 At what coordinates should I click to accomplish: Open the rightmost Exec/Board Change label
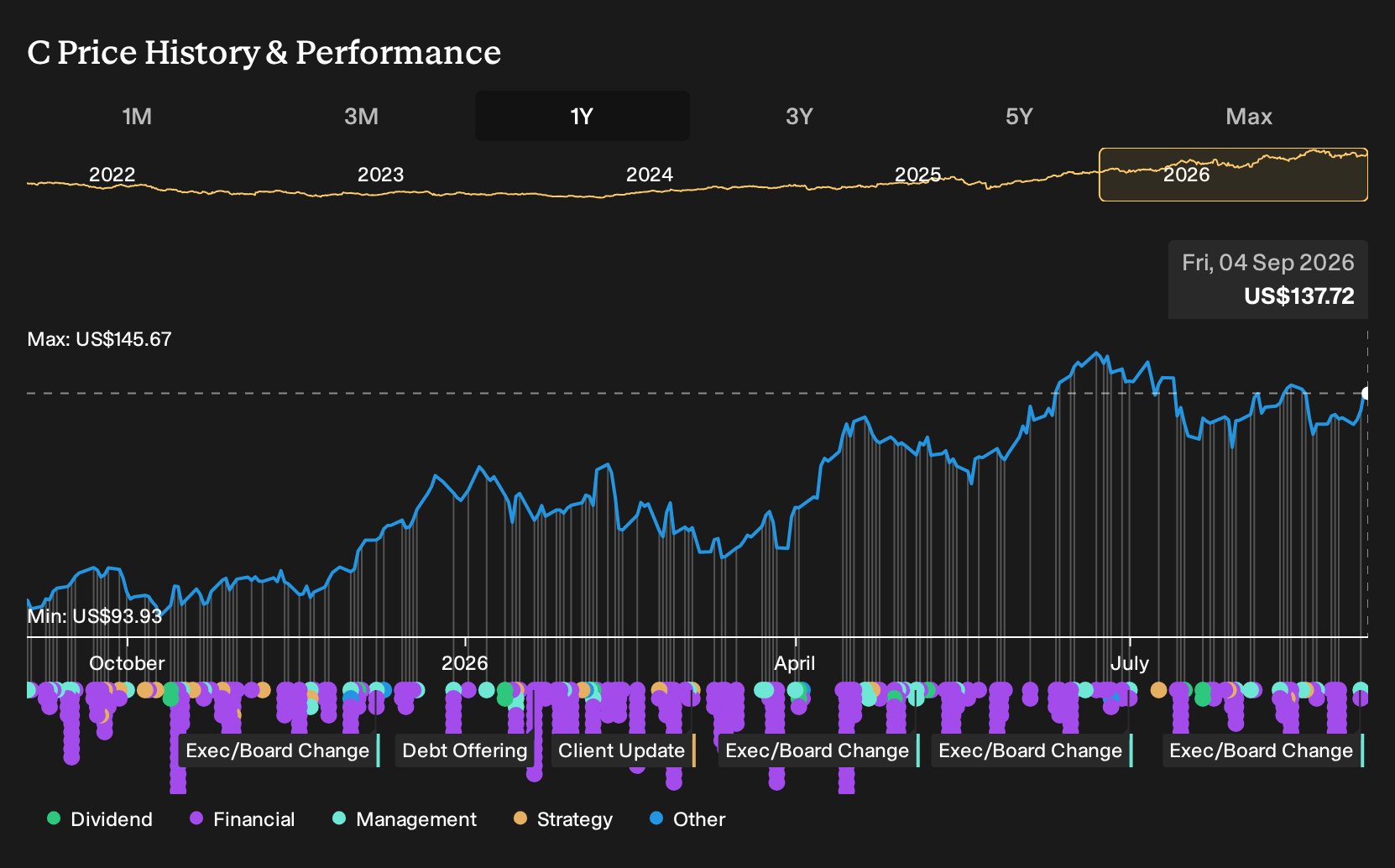coord(1262,750)
